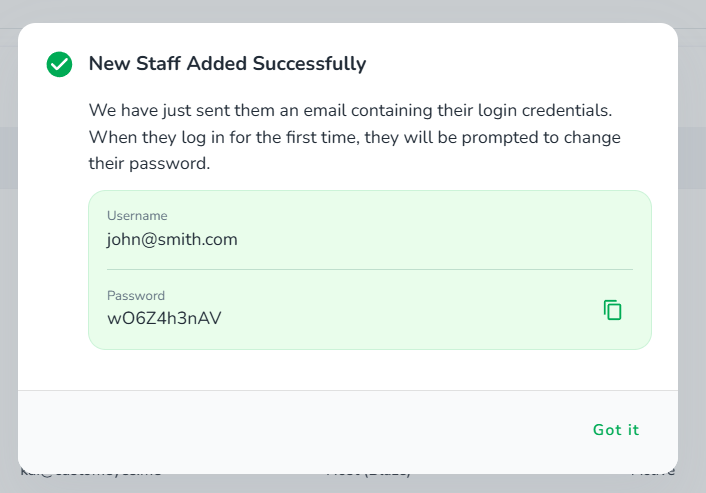Click the "Password" field label

coord(136,296)
